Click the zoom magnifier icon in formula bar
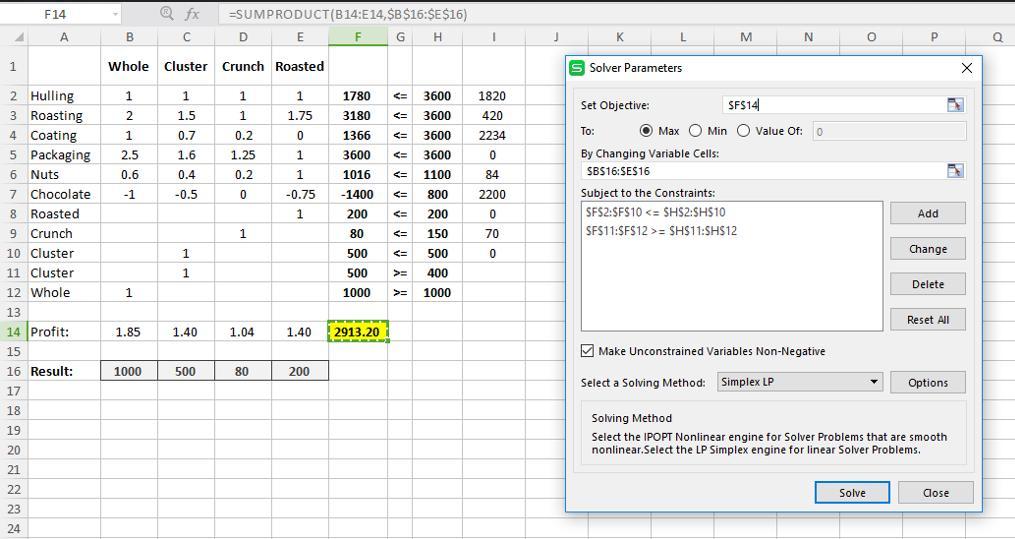Screen dimensions: 1015x539 (x=167, y=14)
